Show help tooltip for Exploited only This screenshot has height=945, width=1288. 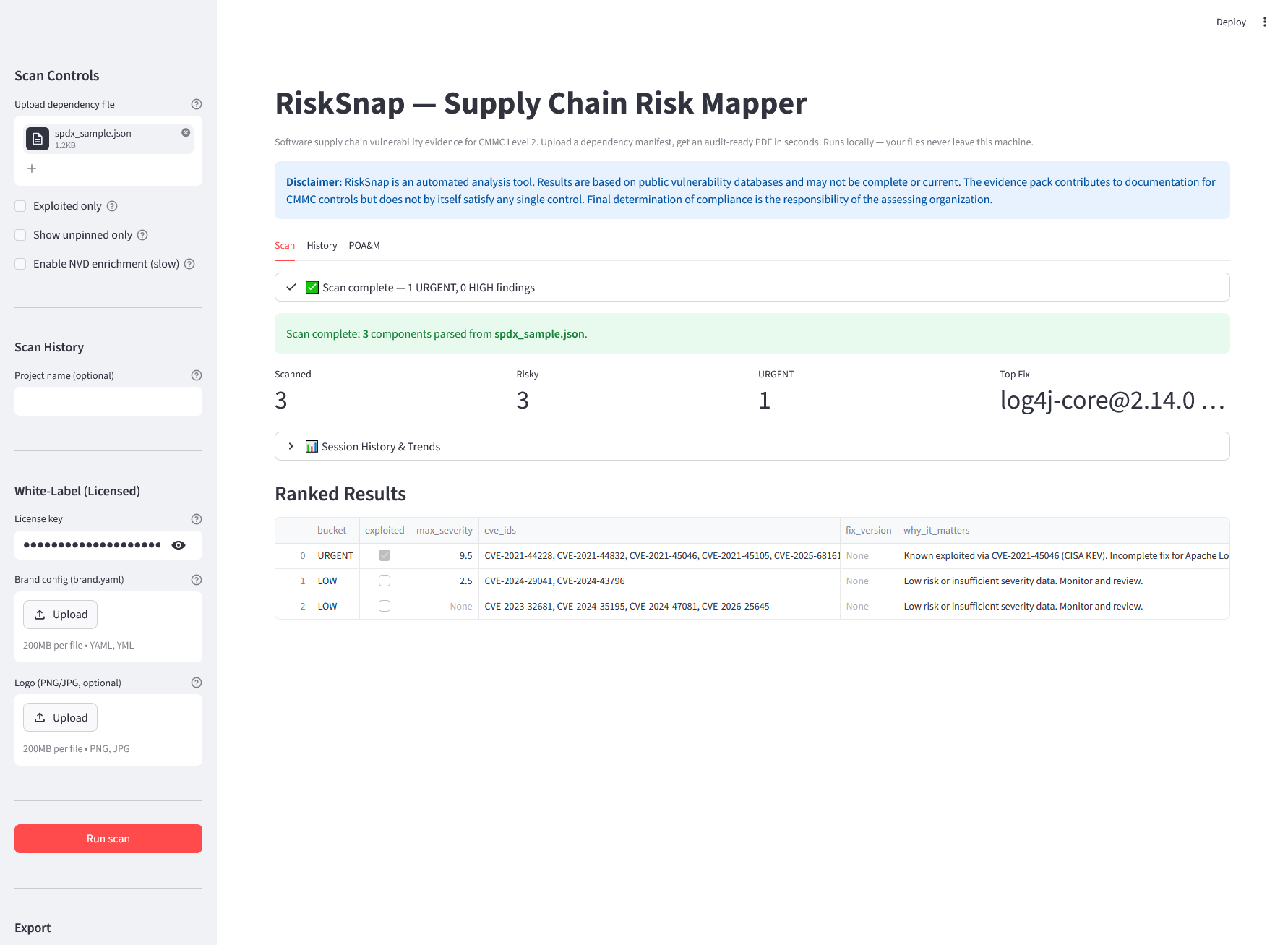pyautogui.click(x=112, y=206)
